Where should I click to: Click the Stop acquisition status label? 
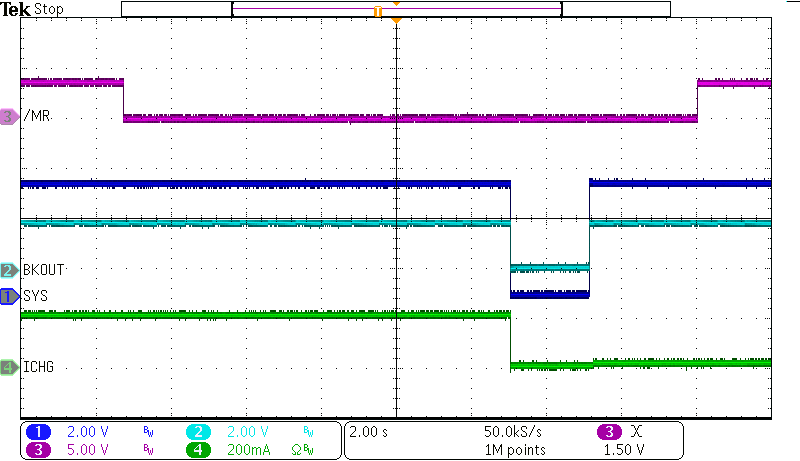[x=49, y=9]
